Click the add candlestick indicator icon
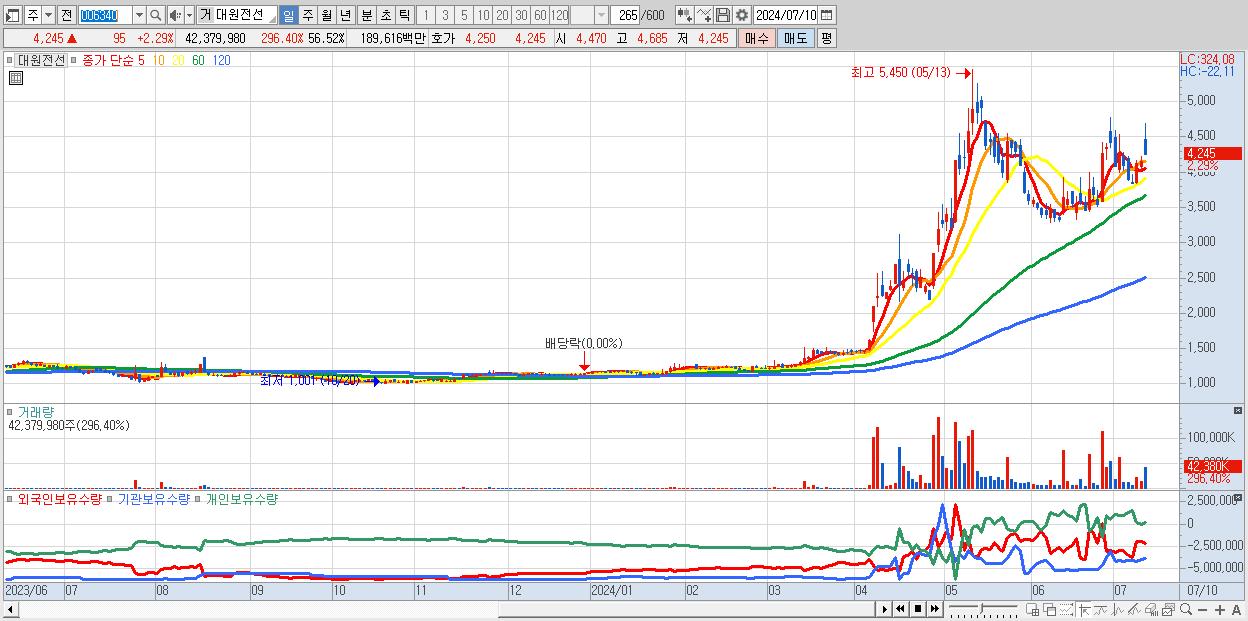1248x621 pixels. [684, 15]
